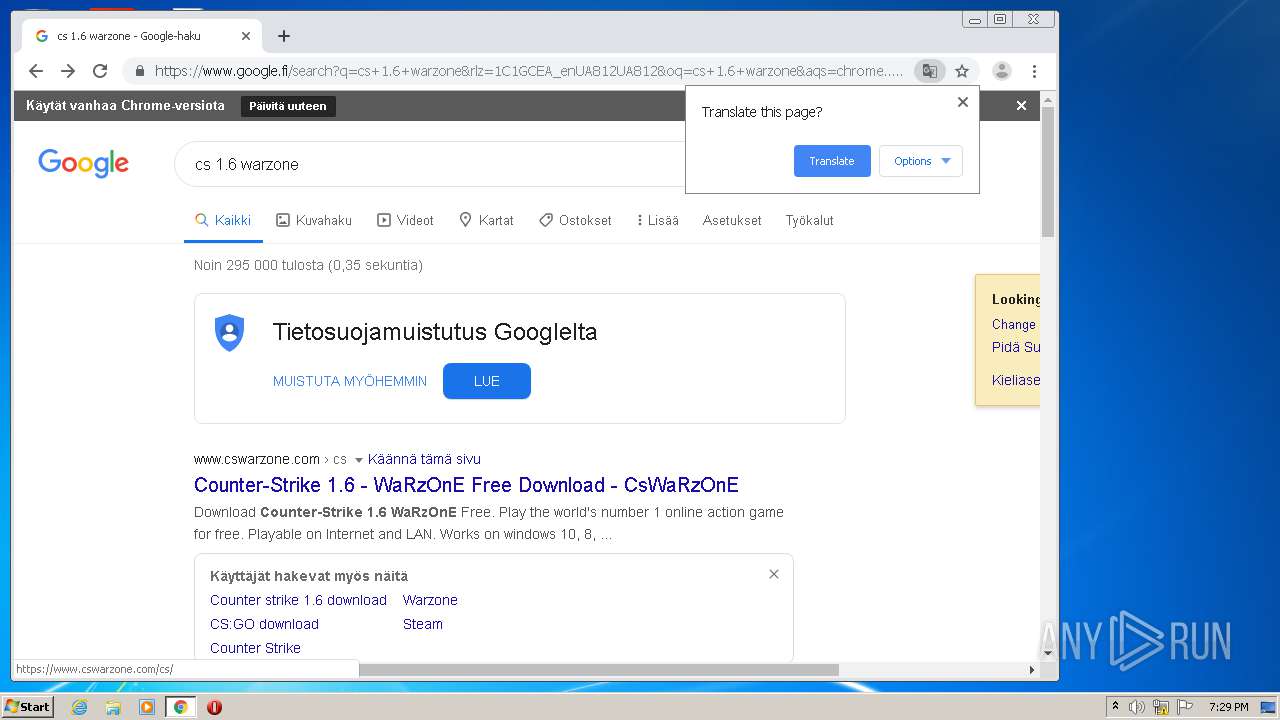
Task: Click the address bar URL
Action: [x=528, y=71]
